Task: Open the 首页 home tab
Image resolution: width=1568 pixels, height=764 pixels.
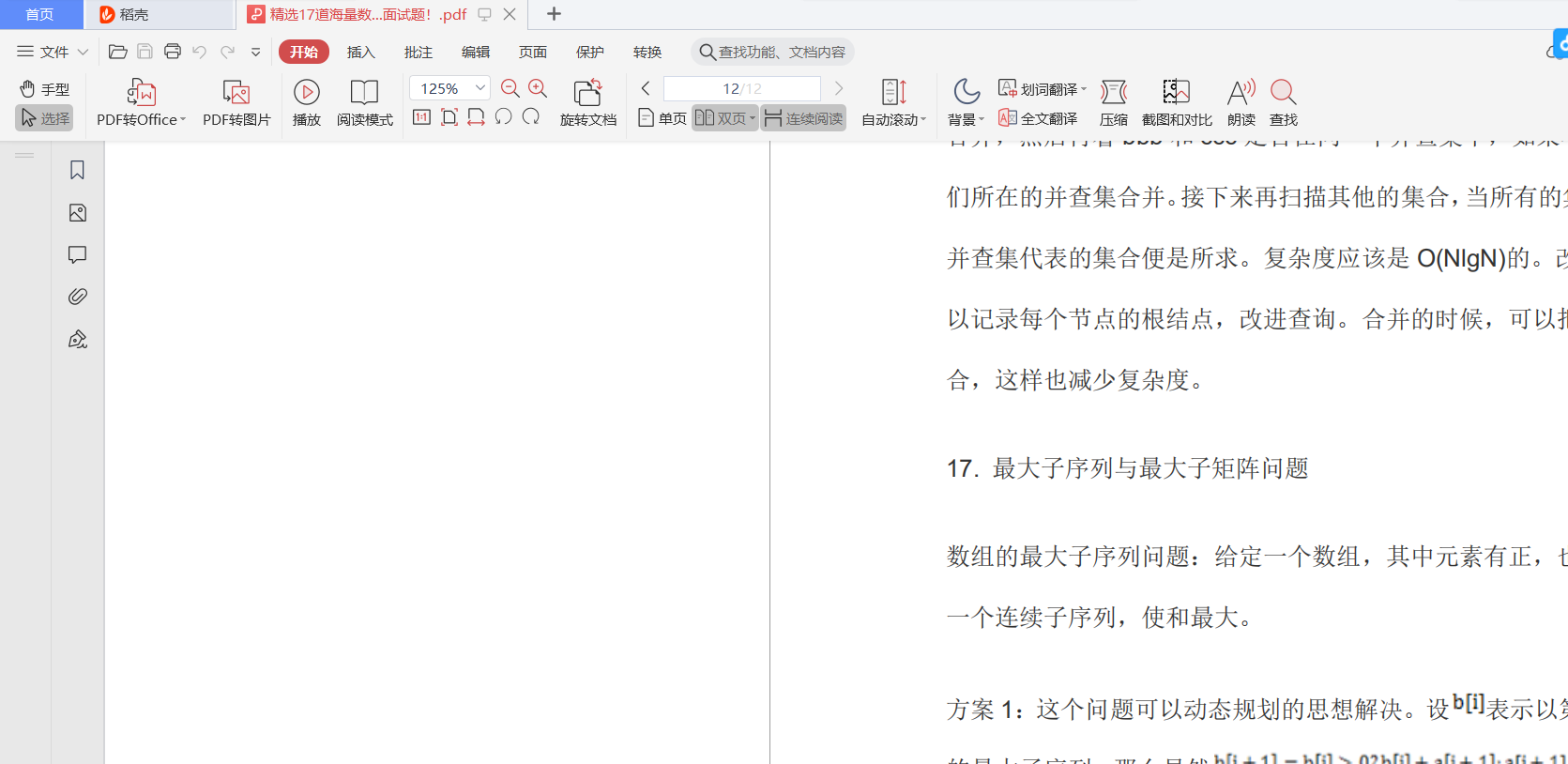Action: [39, 14]
